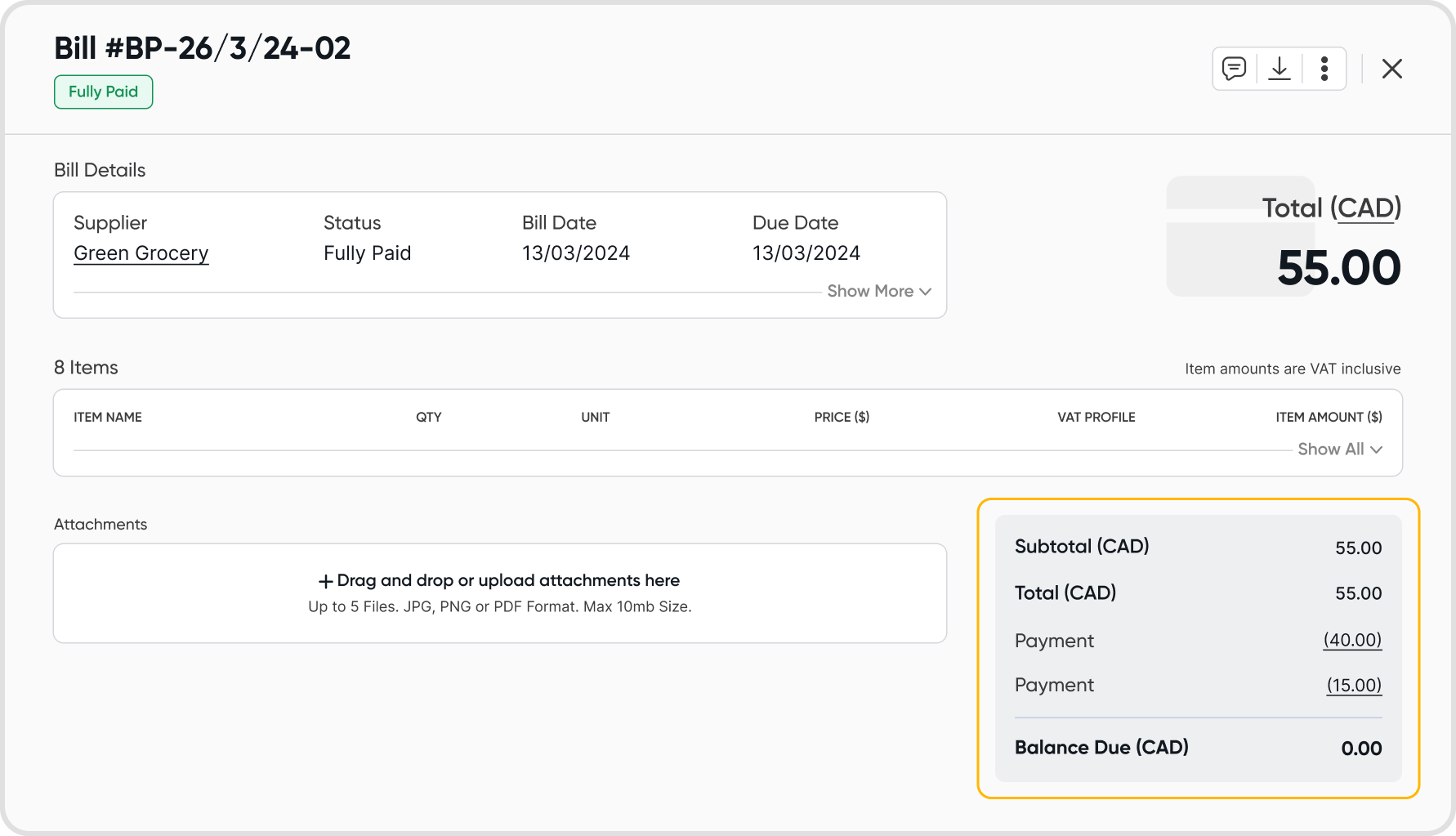Click the 40.00 payment link

[x=1352, y=640]
